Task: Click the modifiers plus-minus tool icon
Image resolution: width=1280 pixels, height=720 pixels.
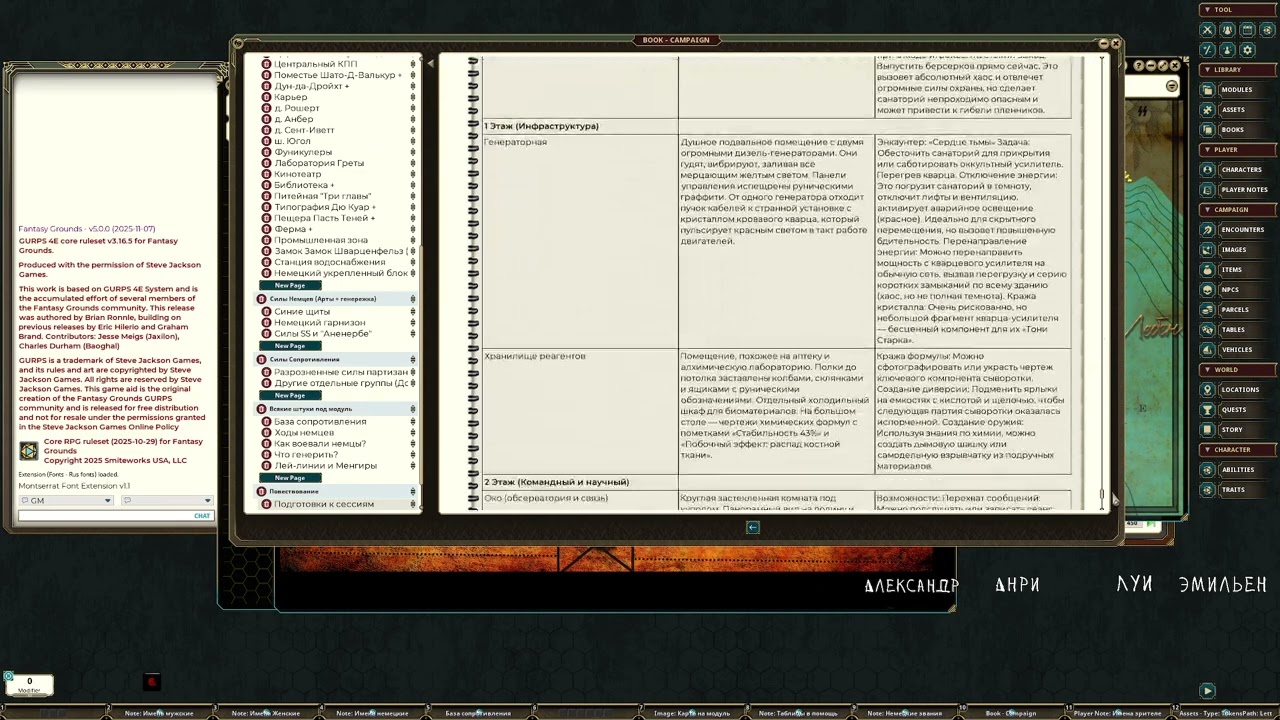Action: click(x=1208, y=50)
